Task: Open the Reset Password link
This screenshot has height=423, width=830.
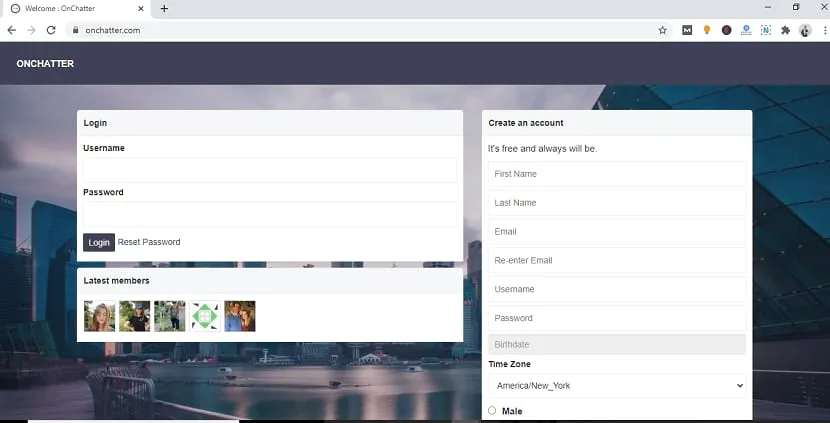Action: coord(149,242)
